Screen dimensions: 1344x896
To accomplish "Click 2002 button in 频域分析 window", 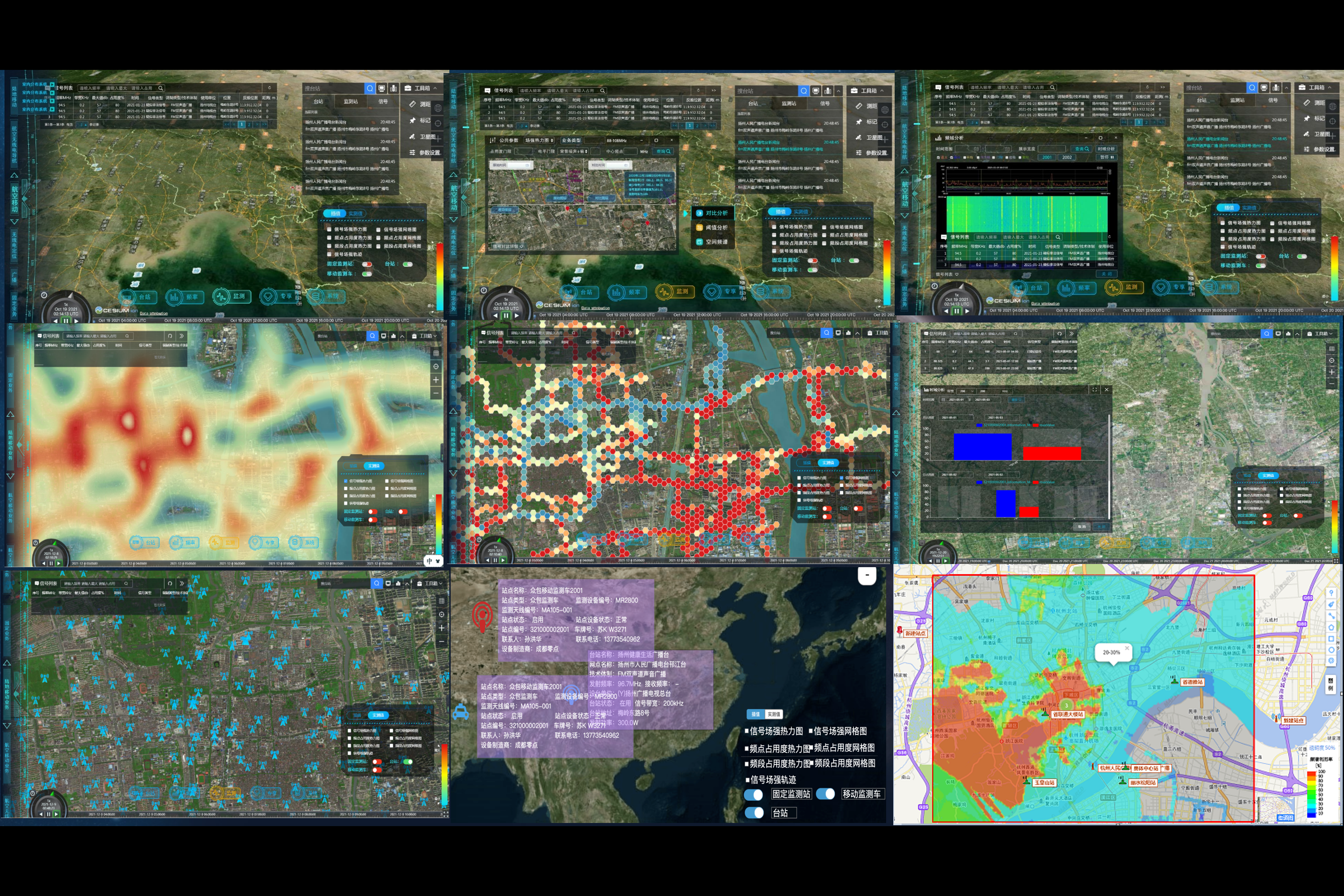I will pyautogui.click(x=1068, y=157).
